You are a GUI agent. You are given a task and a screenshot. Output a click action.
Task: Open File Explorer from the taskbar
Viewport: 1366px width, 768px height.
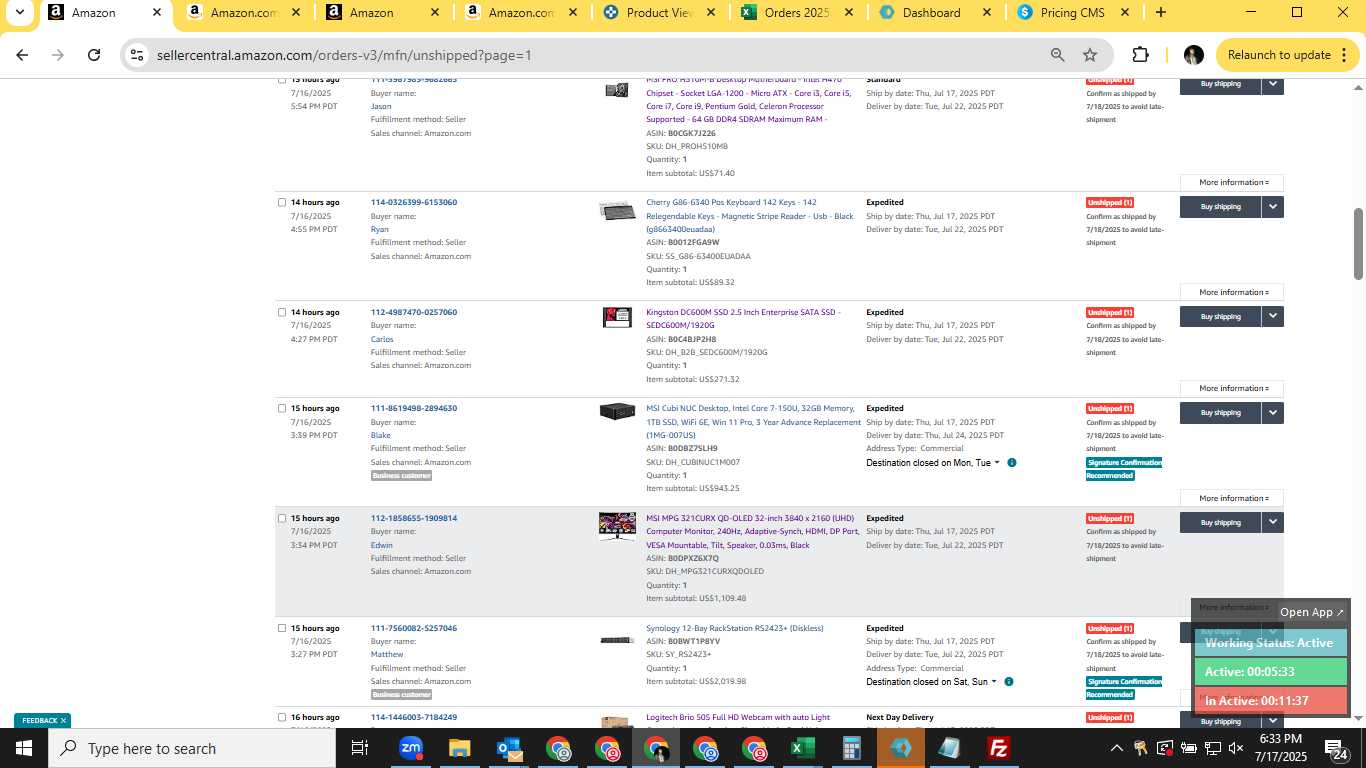click(x=459, y=748)
